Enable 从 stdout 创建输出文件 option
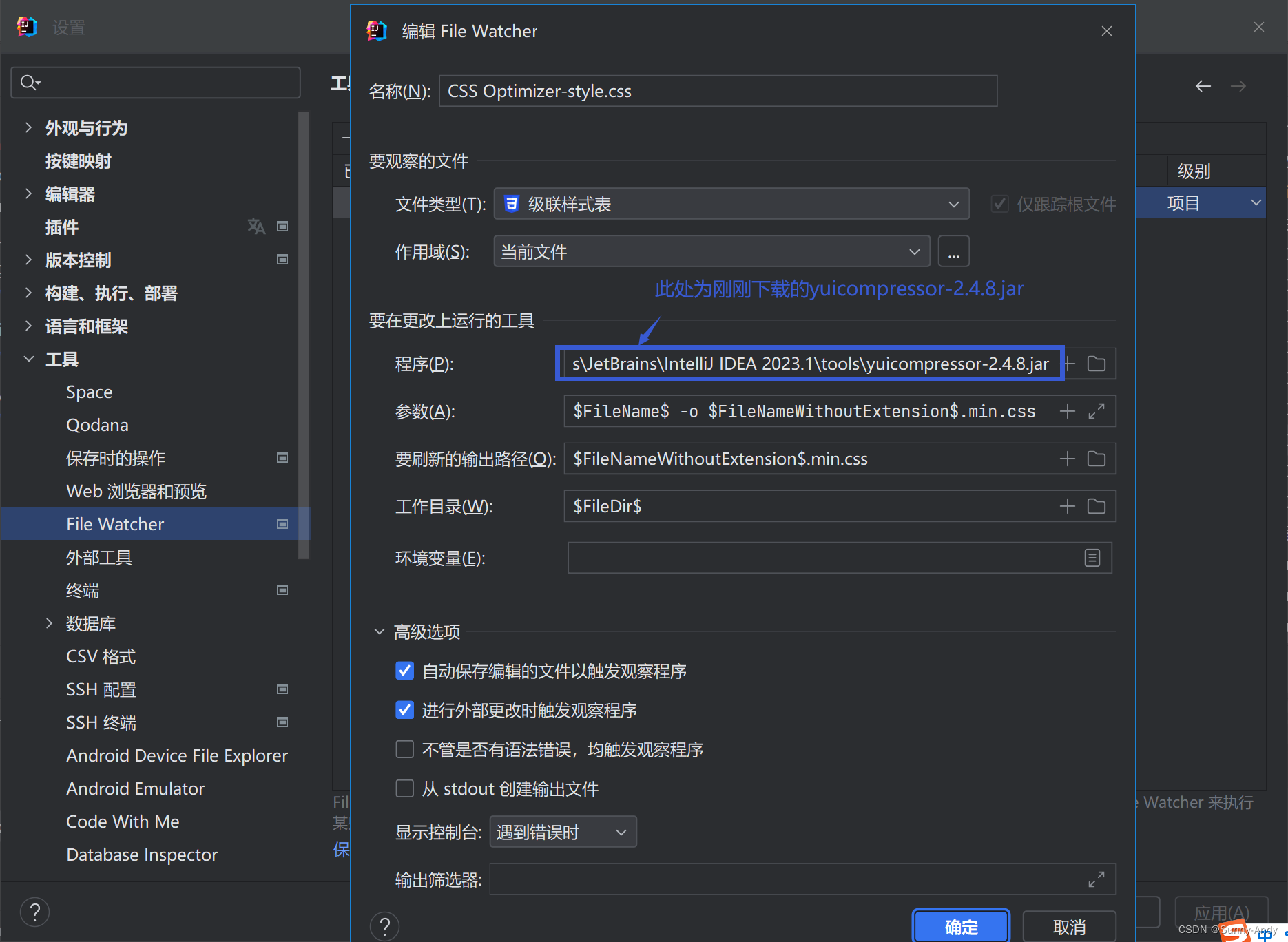Screen dimensions: 1288x942 click(x=404, y=788)
